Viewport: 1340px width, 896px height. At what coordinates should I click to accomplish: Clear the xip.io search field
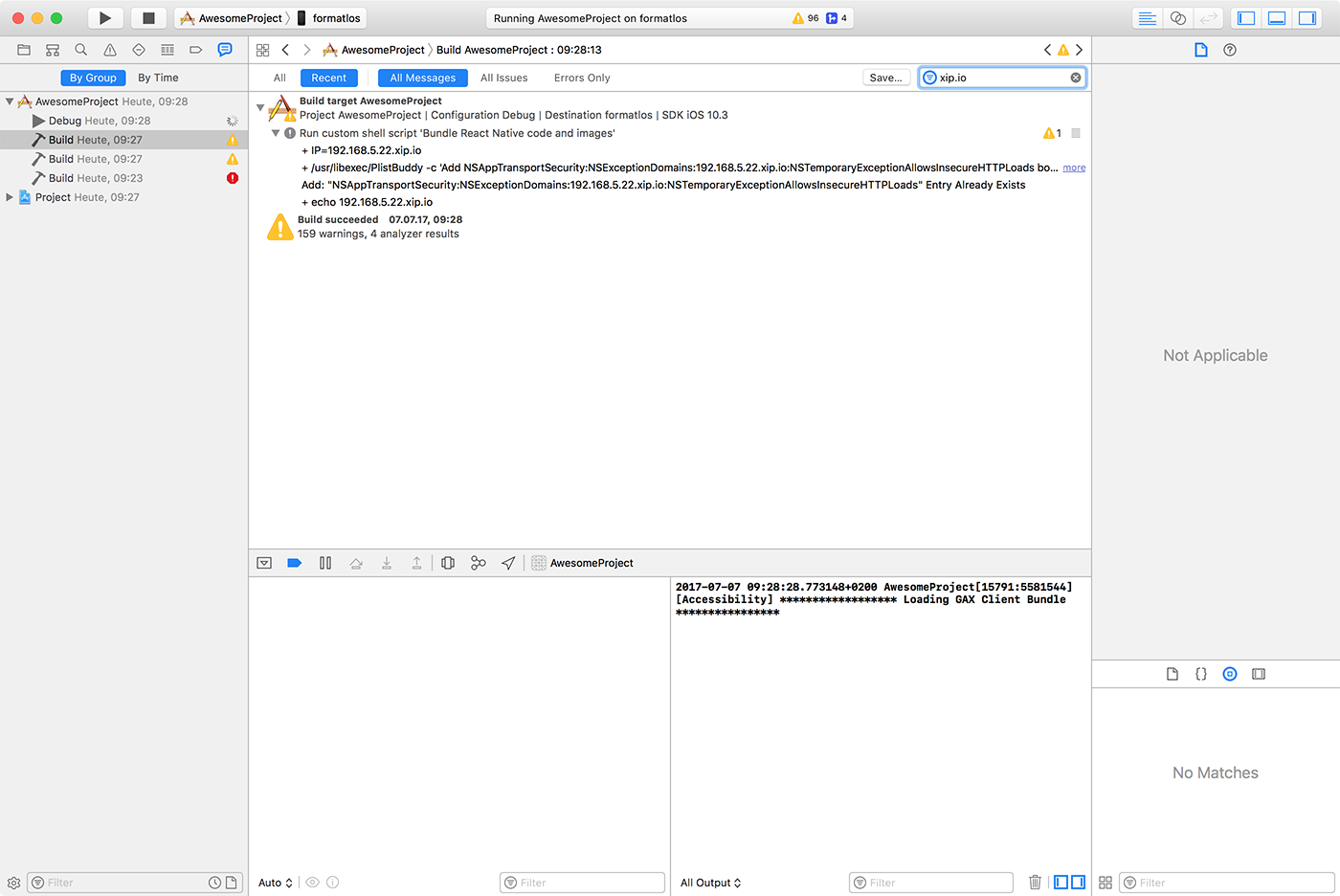(1076, 78)
